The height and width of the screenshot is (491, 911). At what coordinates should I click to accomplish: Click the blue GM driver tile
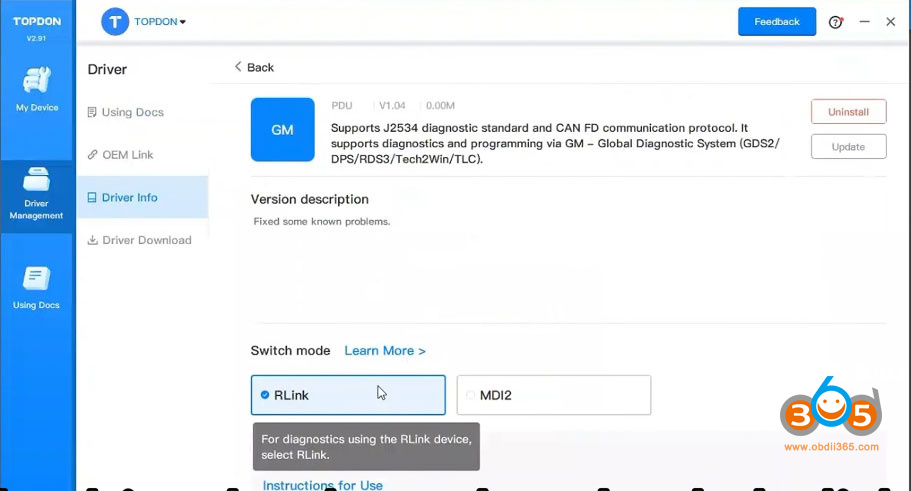coord(282,130)
